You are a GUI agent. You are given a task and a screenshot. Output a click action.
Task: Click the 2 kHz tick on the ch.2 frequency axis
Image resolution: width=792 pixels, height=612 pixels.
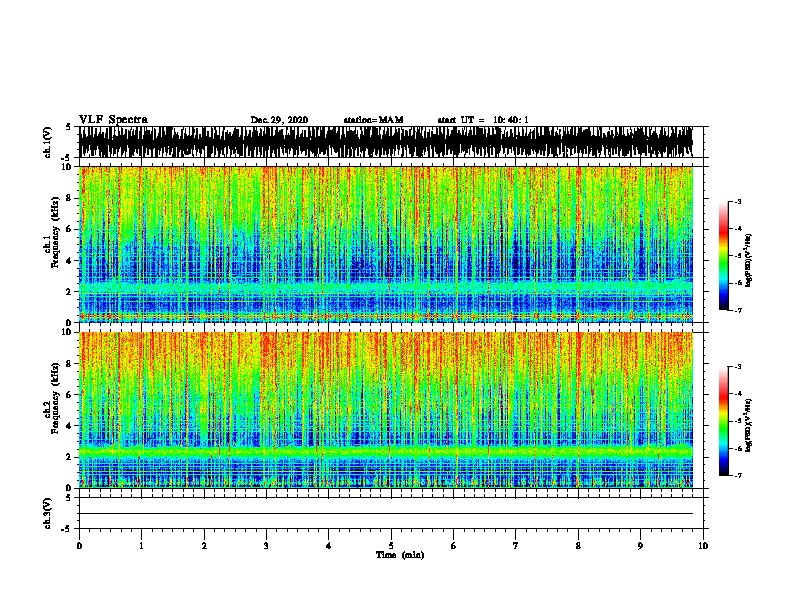(x=70, y=457)
